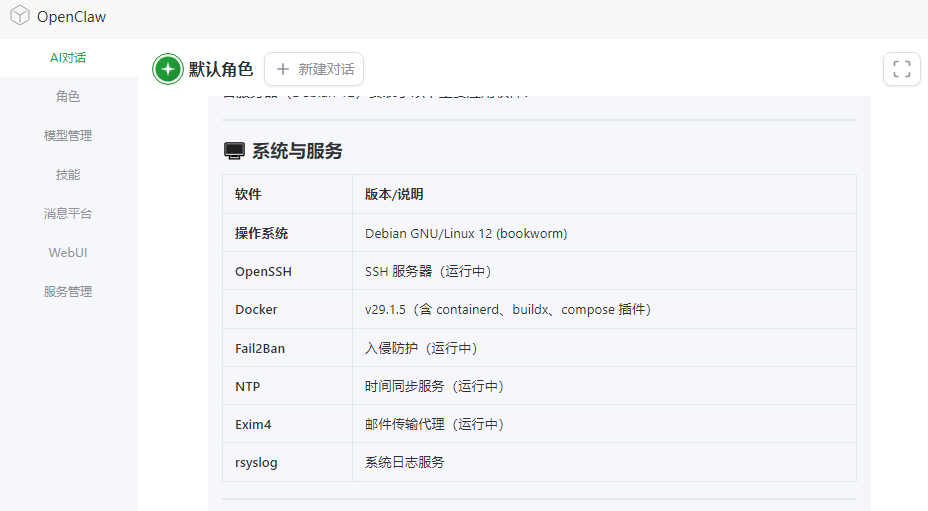The width and height of the screenshot is (928, 511).
Task: Start a new chat with 新建对话 button
Action: (314, 69)
